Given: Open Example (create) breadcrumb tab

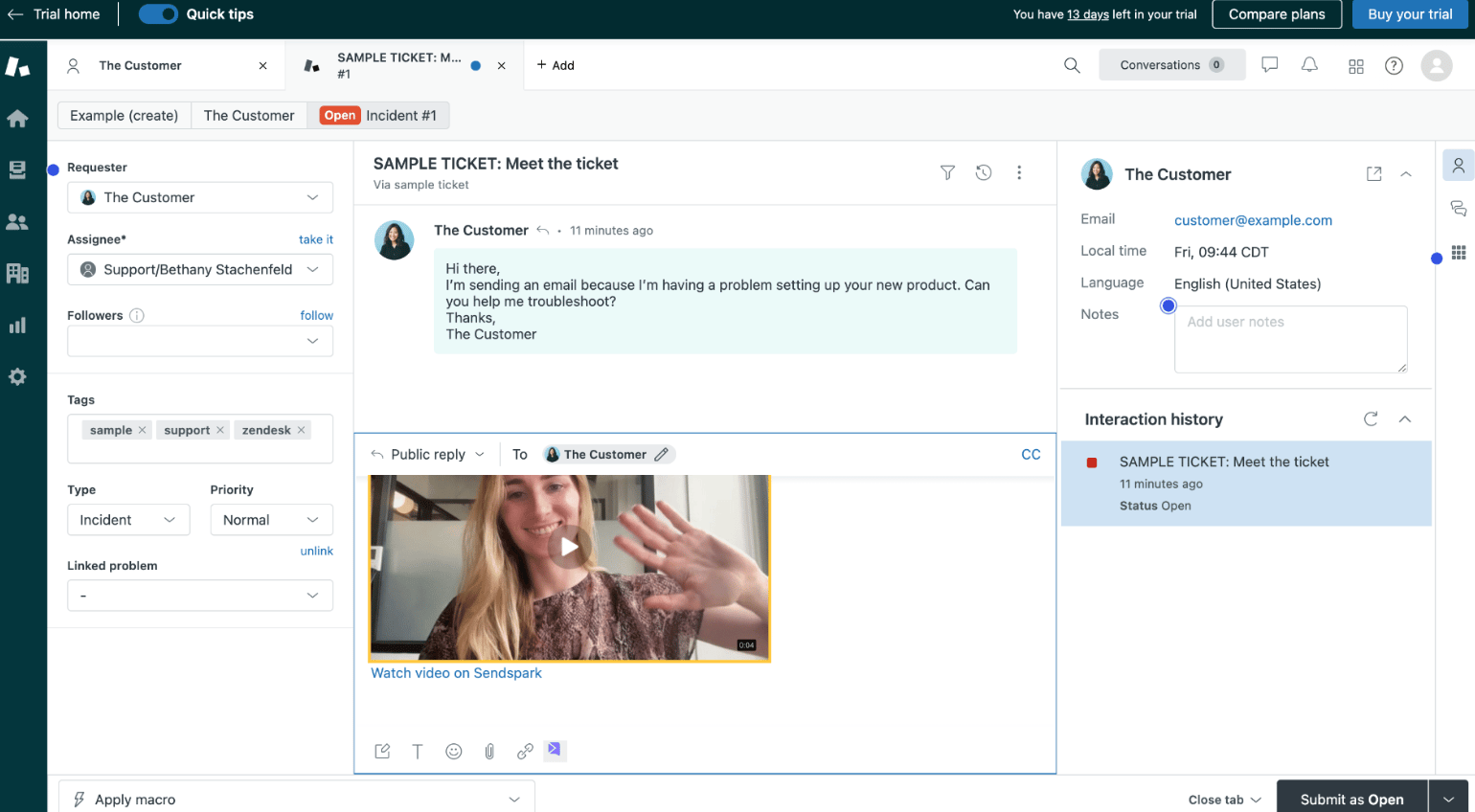Looking at the screenshot, I should click(125, 116).
